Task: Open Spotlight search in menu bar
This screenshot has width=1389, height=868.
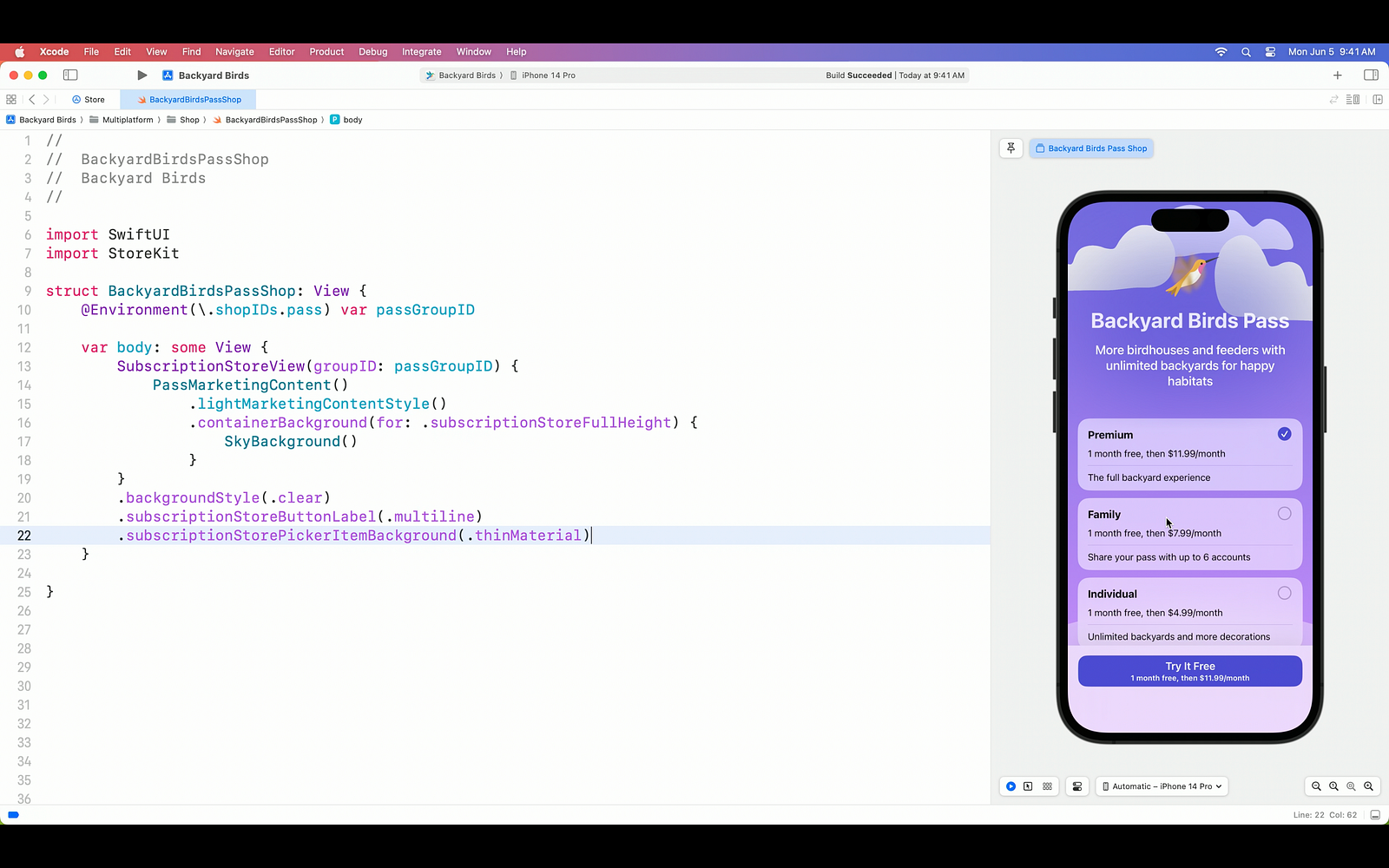Action: 1247,52
